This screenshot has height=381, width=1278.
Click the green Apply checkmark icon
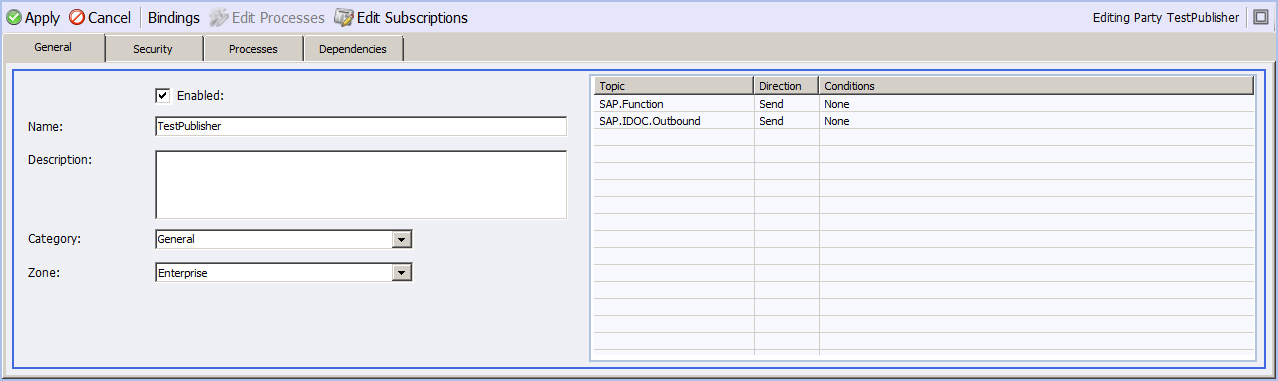point(14,18)
